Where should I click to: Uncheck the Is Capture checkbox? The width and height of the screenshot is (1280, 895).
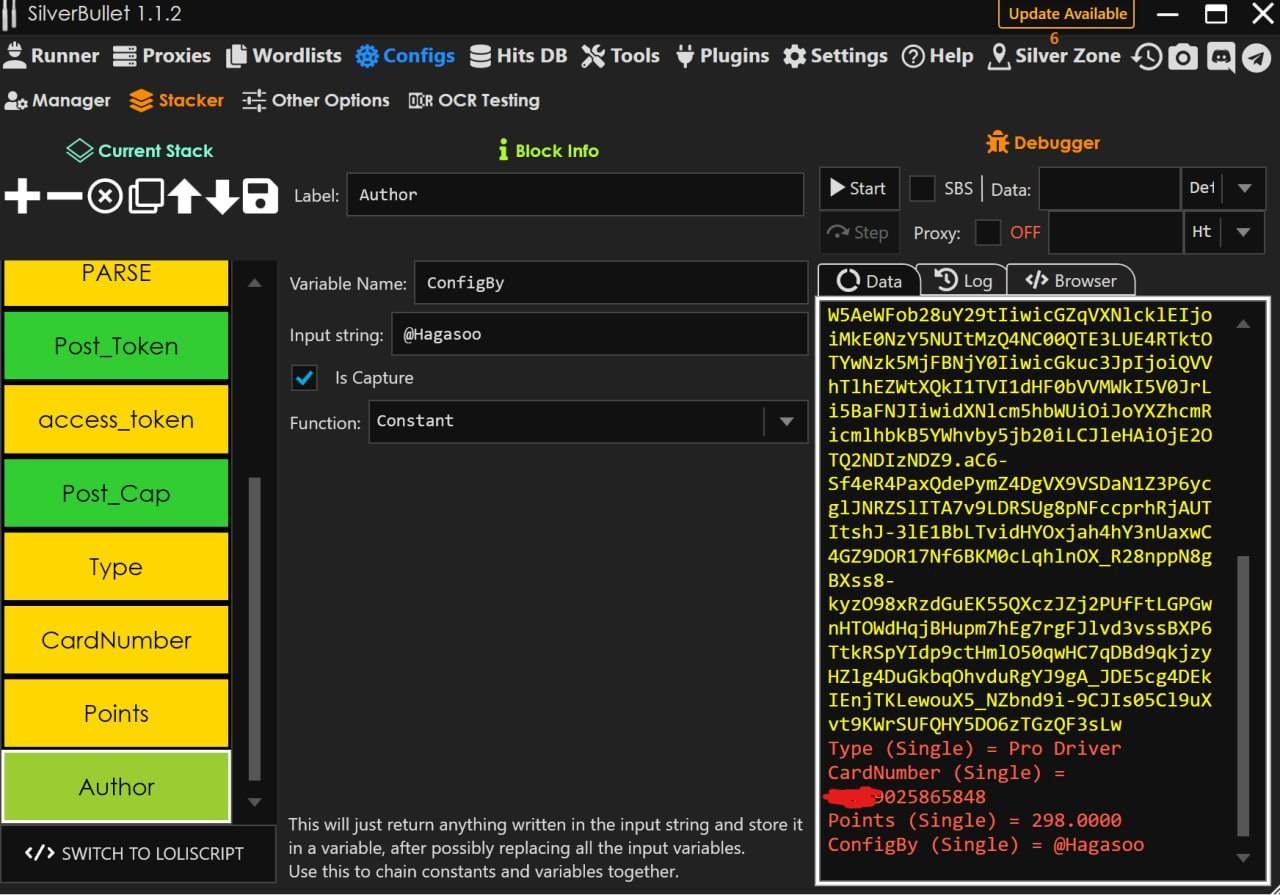tap(304, 378)
